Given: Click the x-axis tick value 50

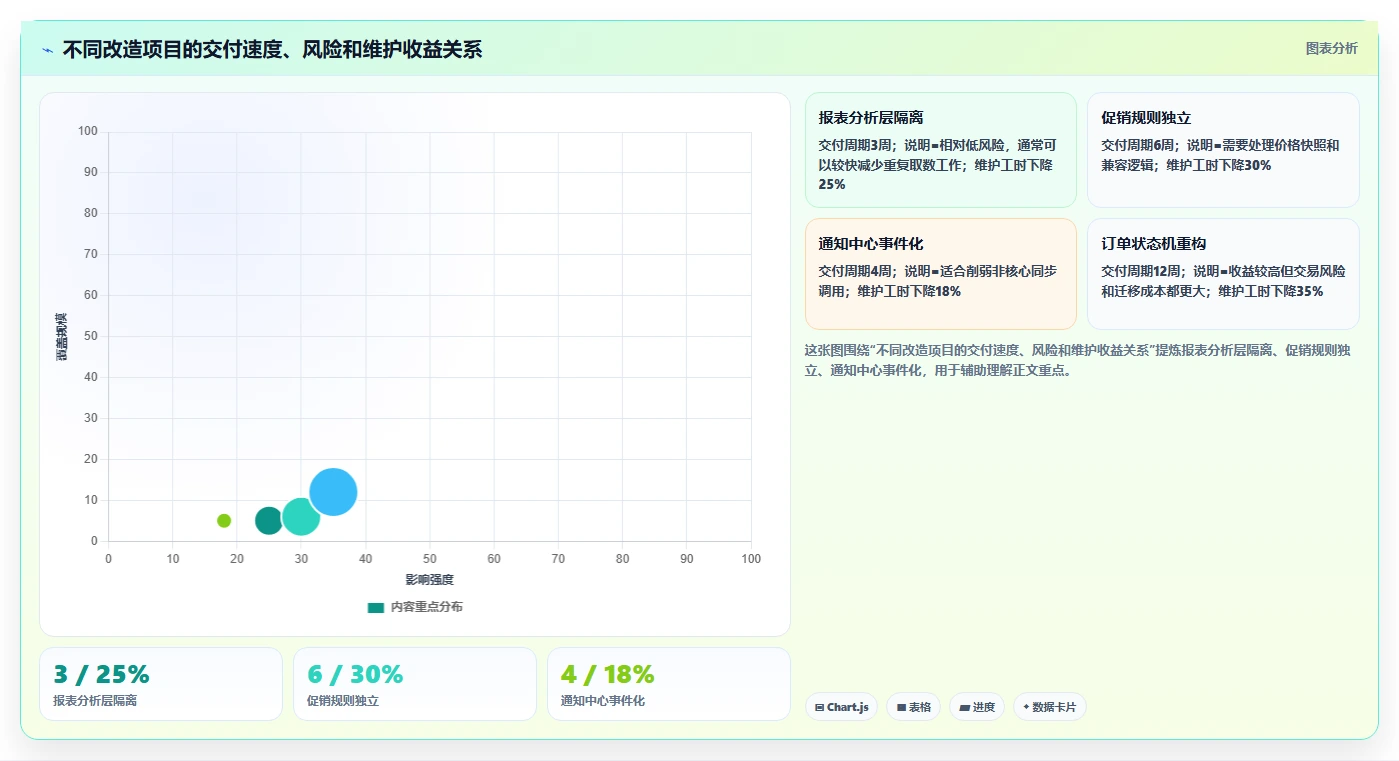Looking at the screenshot, I should (x=430, y=558).
